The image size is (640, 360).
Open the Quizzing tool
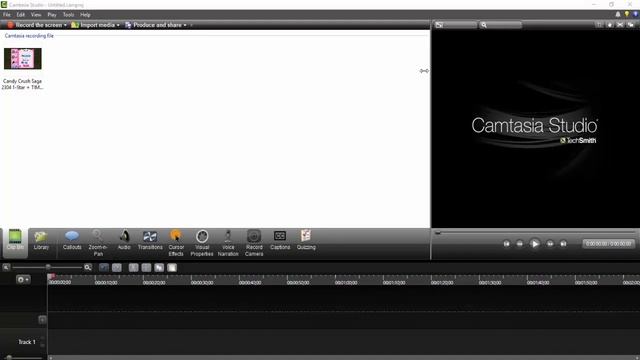click(306, 240)
